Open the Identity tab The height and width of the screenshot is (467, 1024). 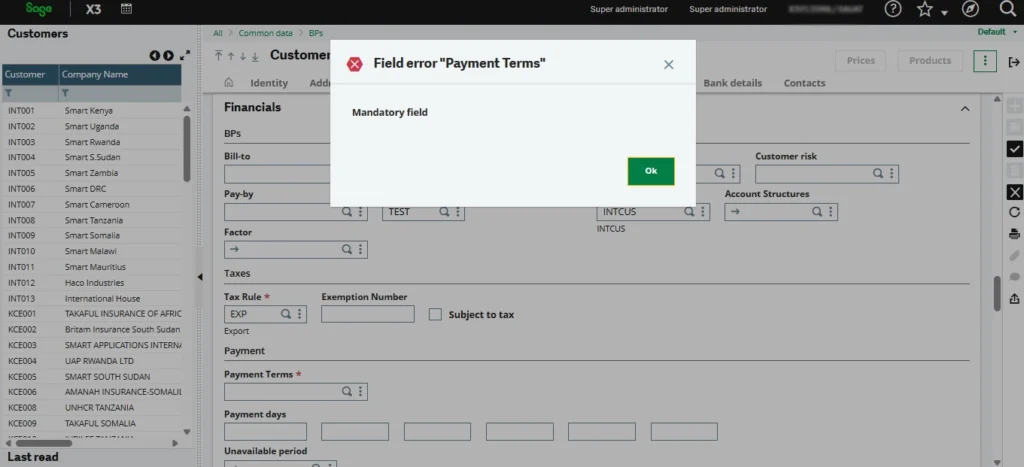click(x=269, y=83)
